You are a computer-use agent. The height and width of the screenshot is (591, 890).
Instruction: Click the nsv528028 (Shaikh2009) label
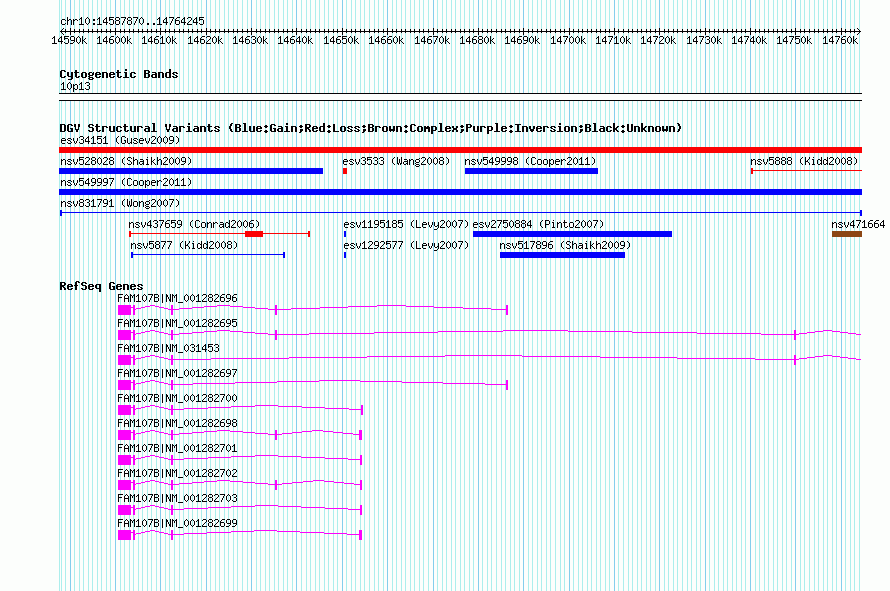click(126, 161)
